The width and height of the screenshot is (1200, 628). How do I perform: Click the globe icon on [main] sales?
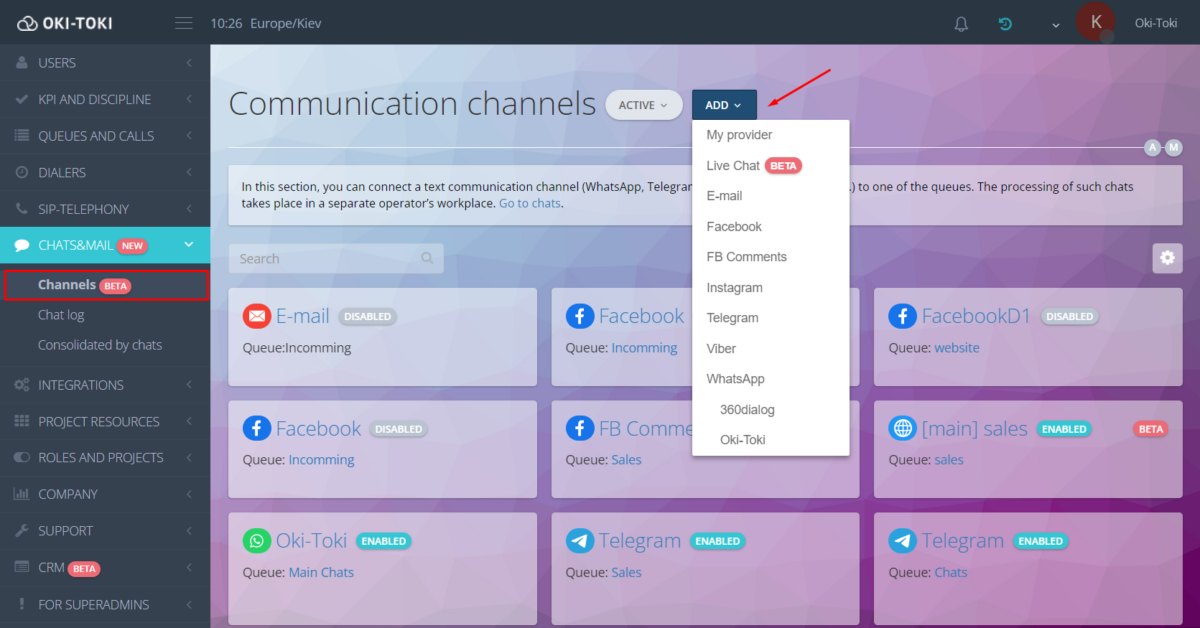(902, 428)
